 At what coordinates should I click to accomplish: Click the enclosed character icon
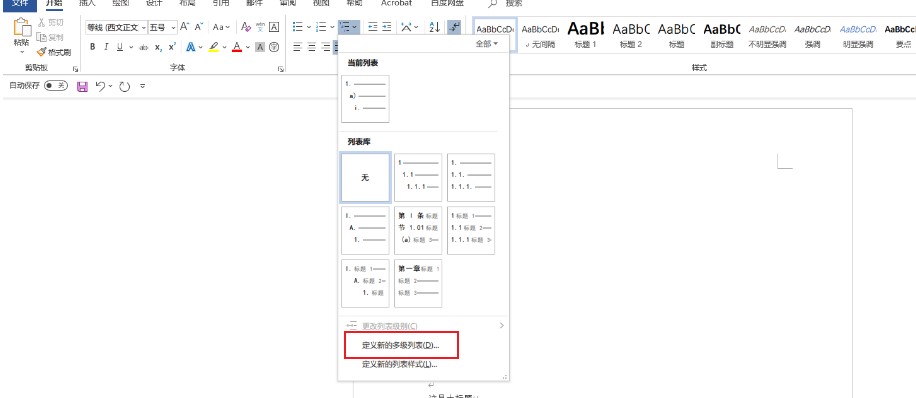pyautogui.click(x=274, y=47)
